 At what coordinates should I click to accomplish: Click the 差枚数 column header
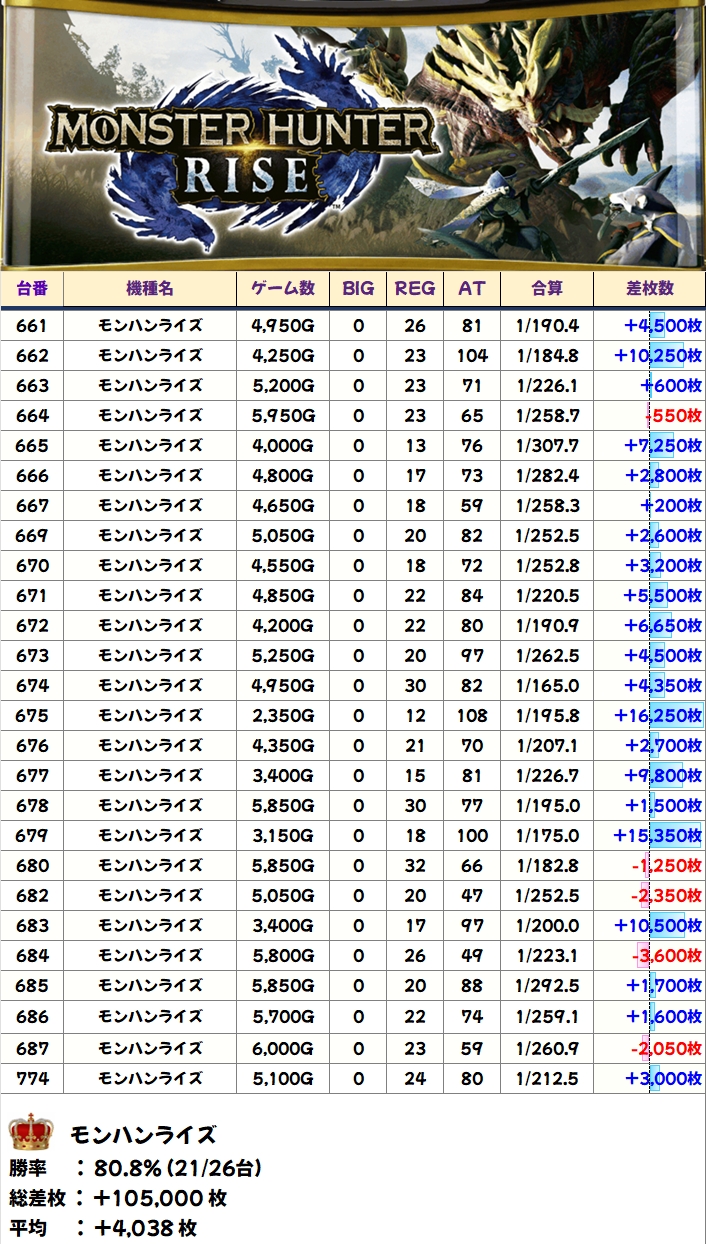(x=650, y=288)
